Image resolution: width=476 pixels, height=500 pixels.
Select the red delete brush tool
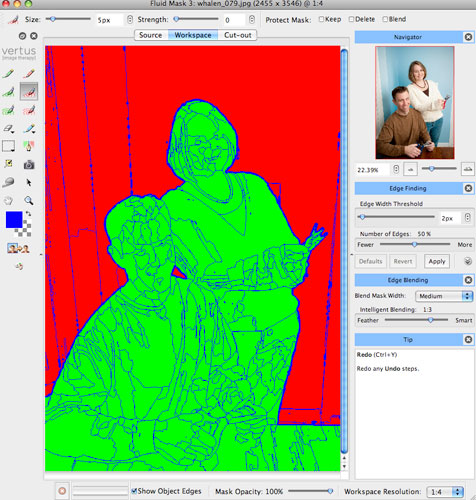pyautogui.click(x=29, y=73)
